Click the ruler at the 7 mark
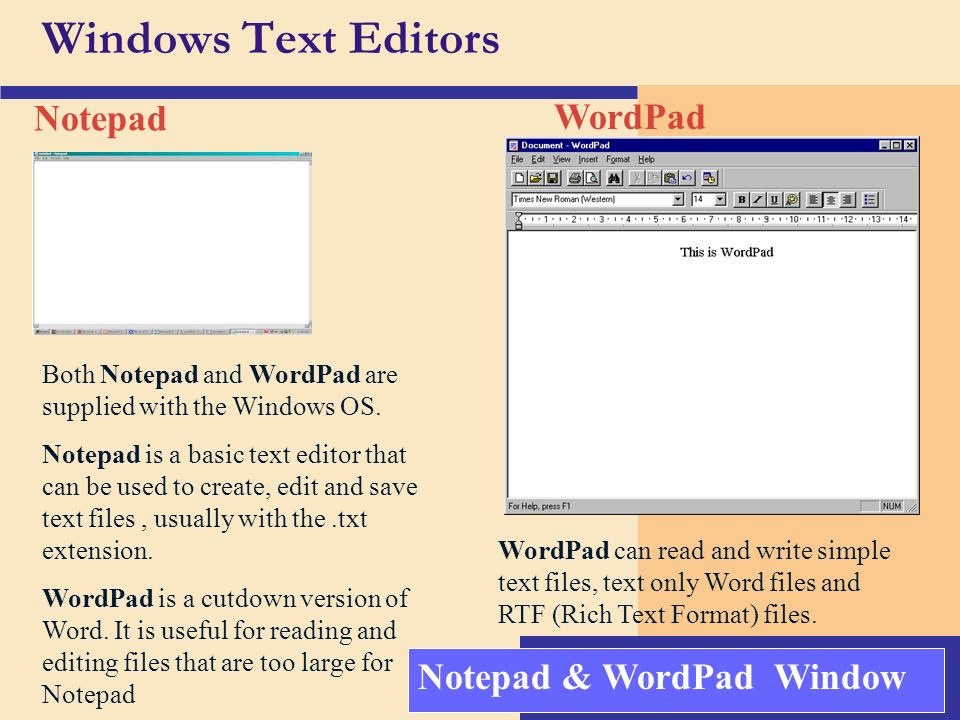The height and width of the screenshot is (720, 960). tap(711, 219)
